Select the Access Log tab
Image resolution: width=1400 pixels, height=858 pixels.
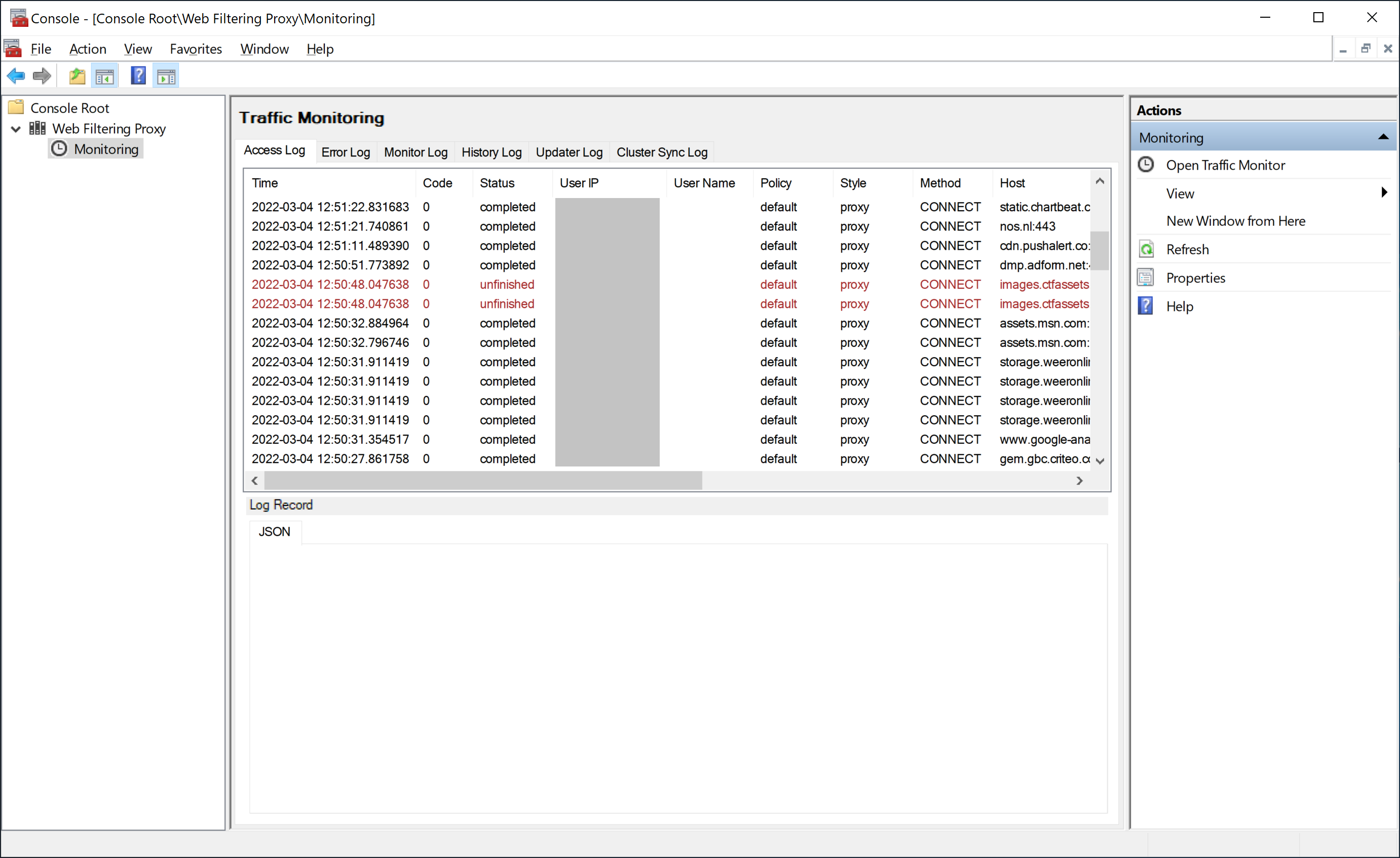click(275, 151)
